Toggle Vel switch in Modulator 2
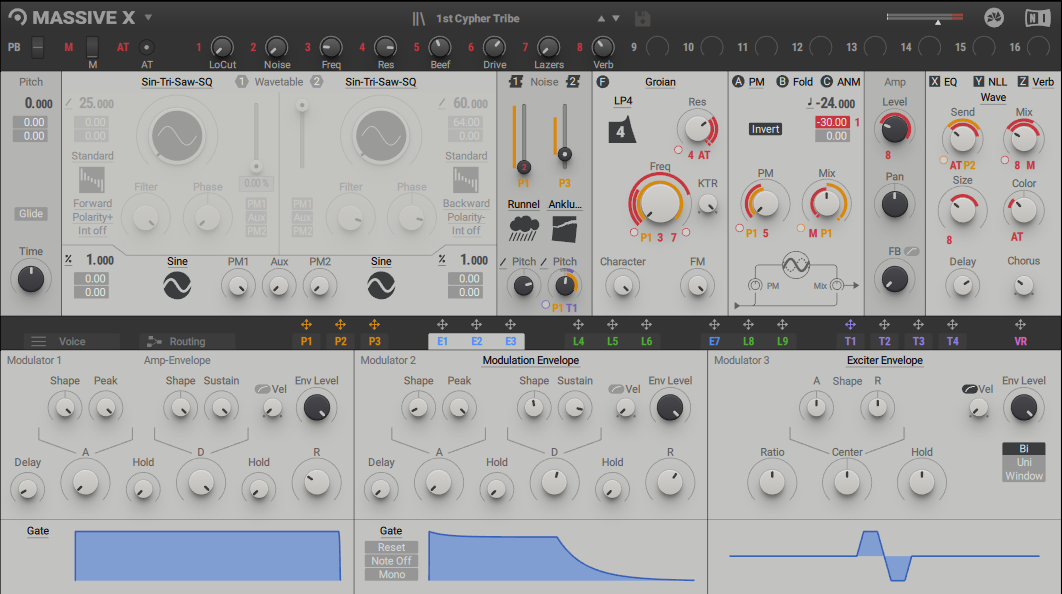 click(x=616, y=389)
